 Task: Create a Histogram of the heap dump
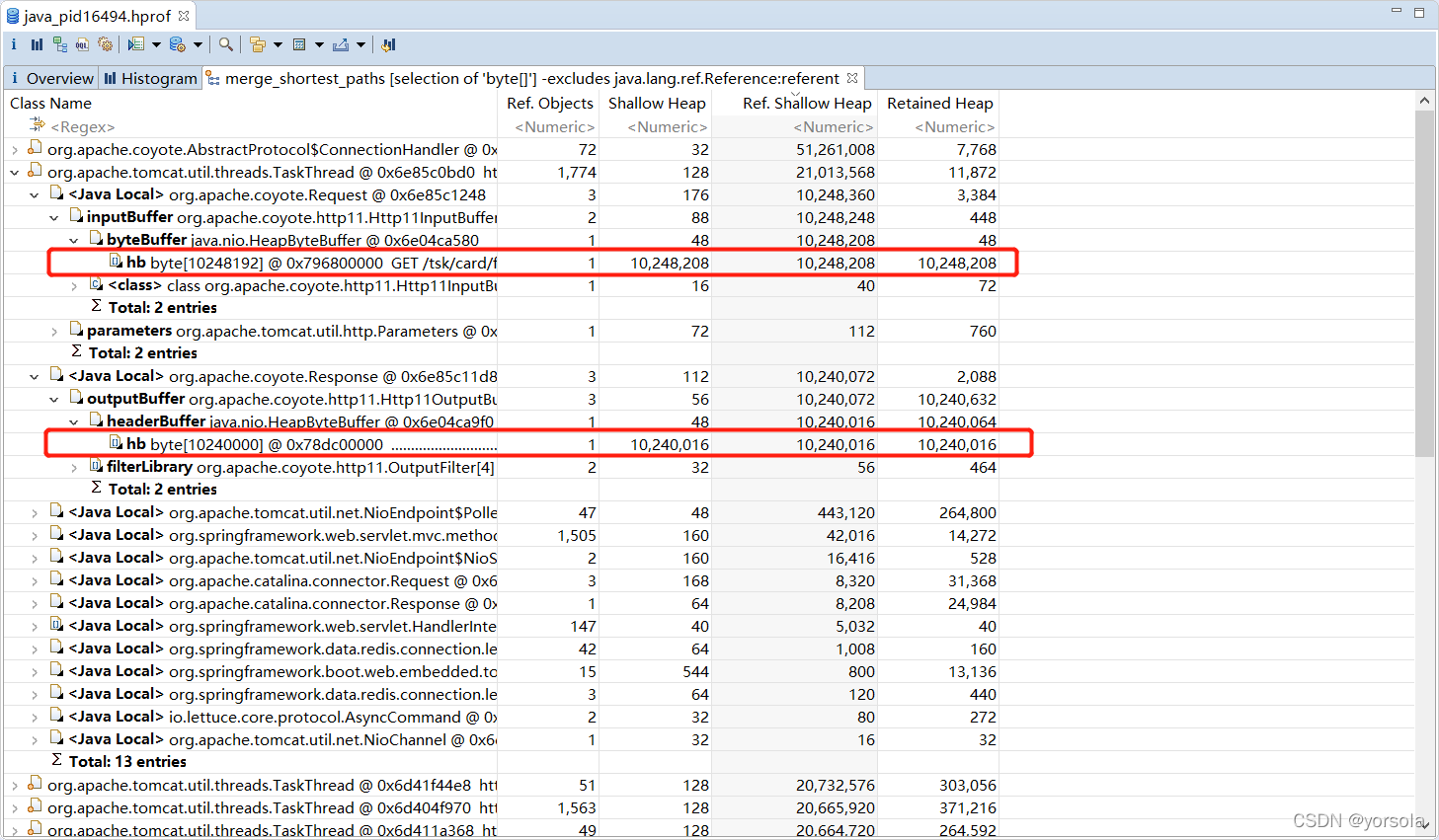coord(37,44)
